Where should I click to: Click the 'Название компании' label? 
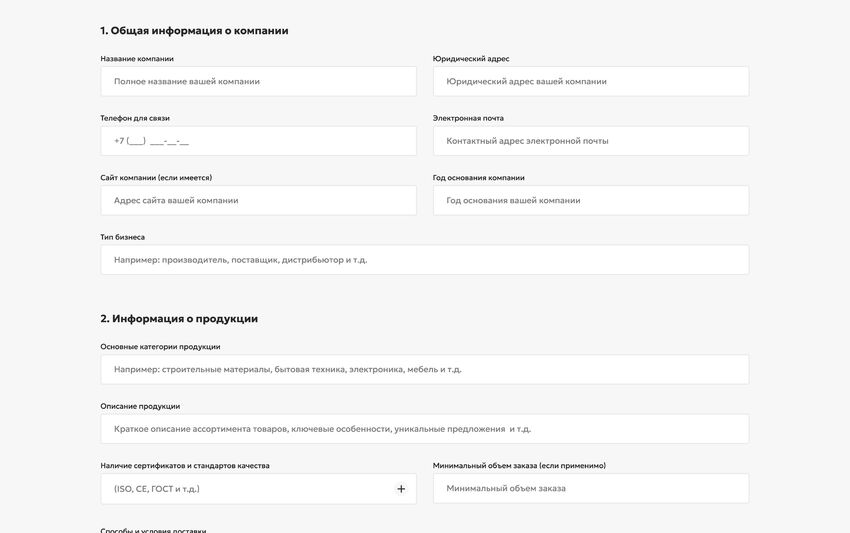(x=137, y=59)
